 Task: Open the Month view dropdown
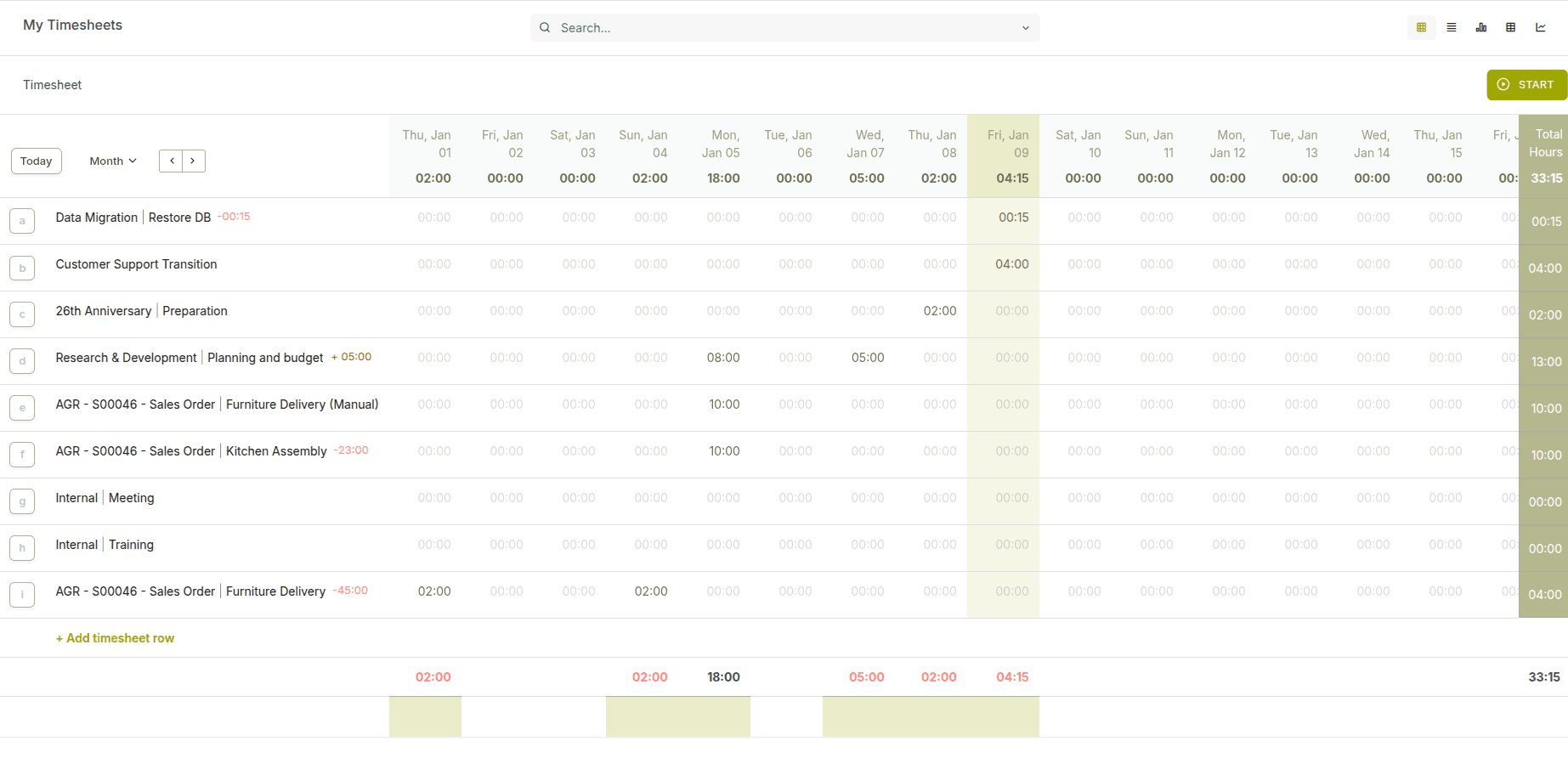coord(112,160)
